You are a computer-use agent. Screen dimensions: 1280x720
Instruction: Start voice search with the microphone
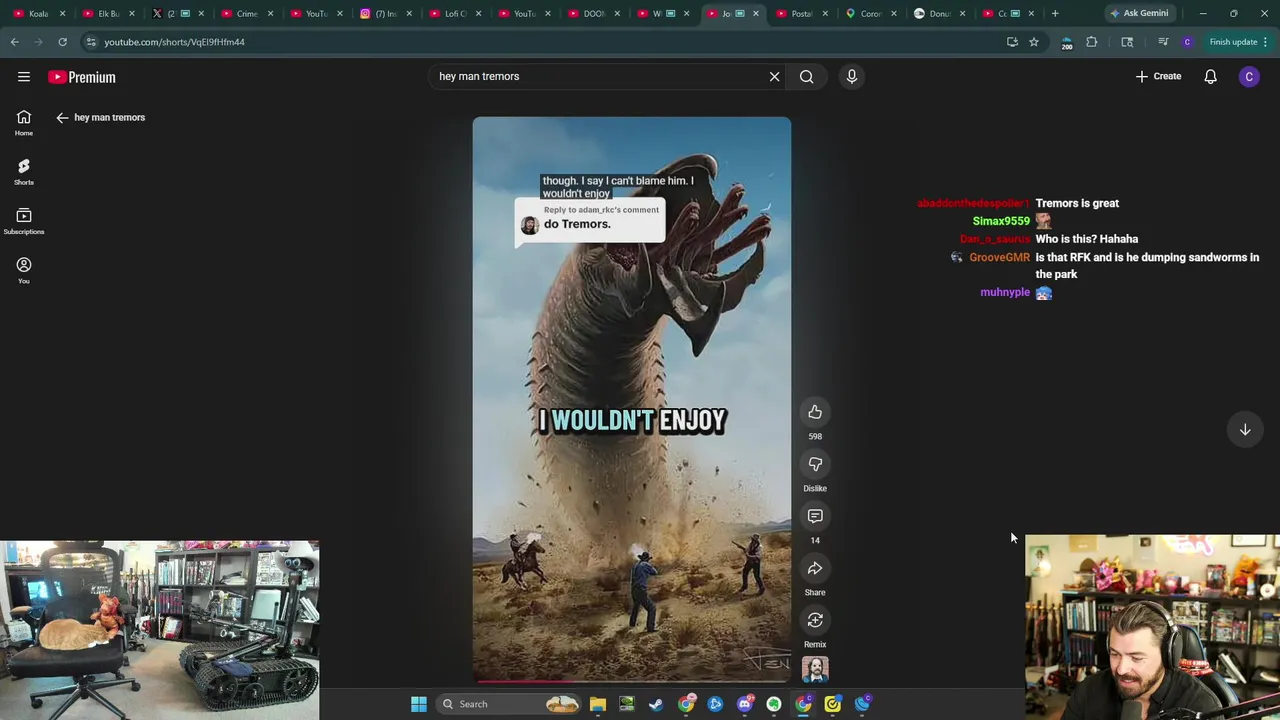pyautogui.click(x=852, y=77)
